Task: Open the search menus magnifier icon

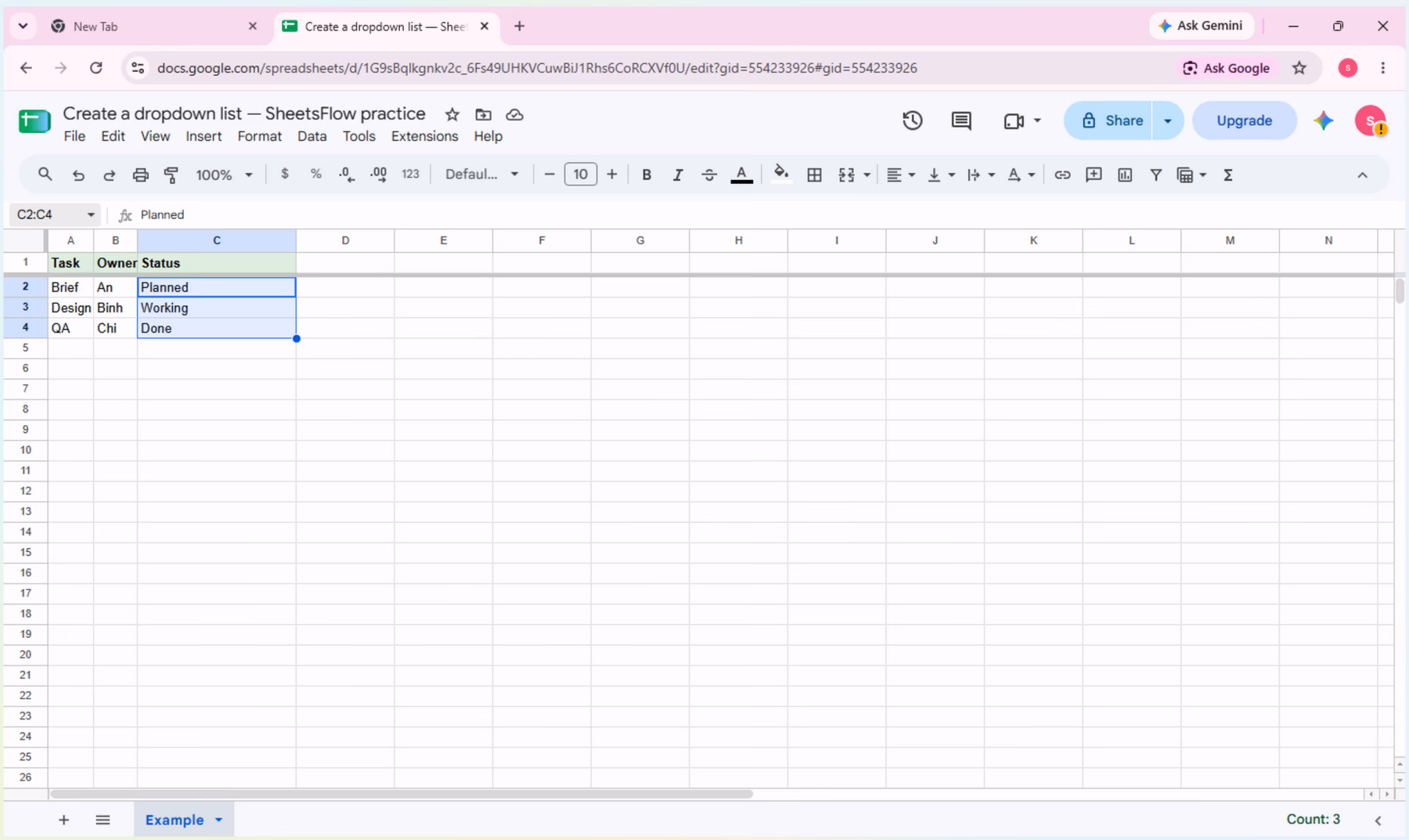Action: coord(45,175)
